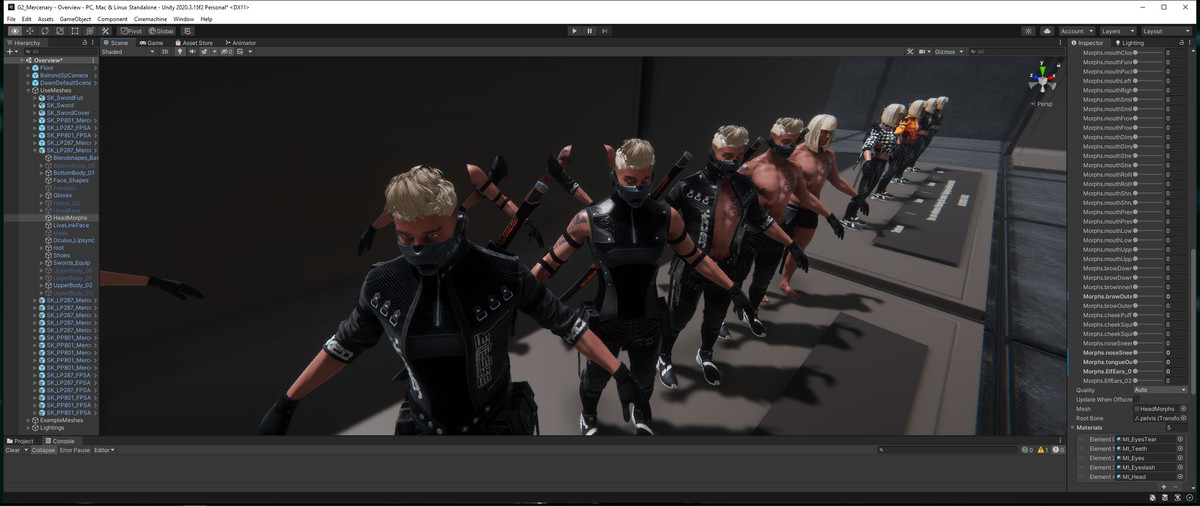Select the Move tool

click(30, 31)
